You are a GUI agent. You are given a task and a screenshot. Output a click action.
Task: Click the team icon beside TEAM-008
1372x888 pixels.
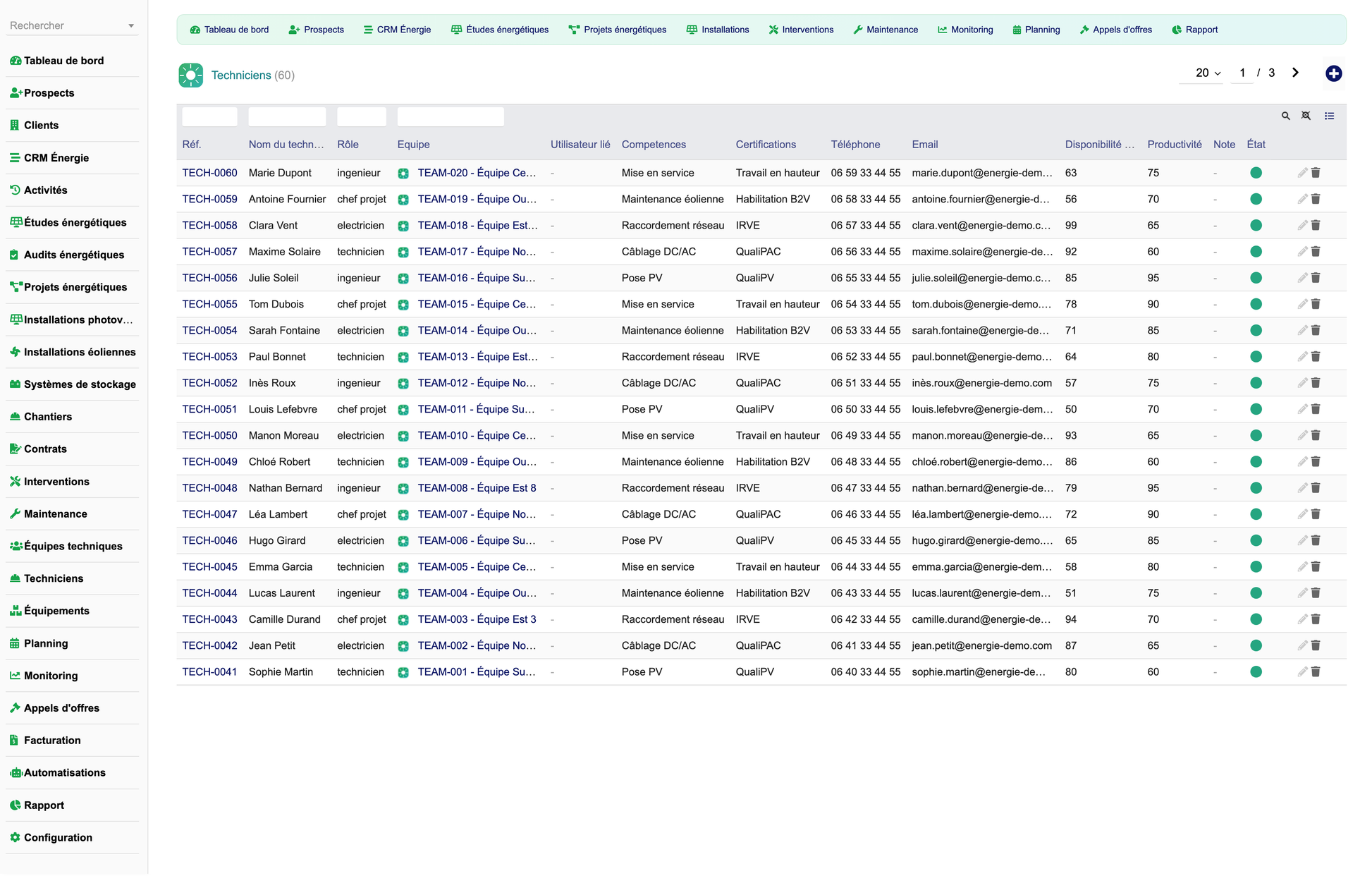(x=403, y=488)
